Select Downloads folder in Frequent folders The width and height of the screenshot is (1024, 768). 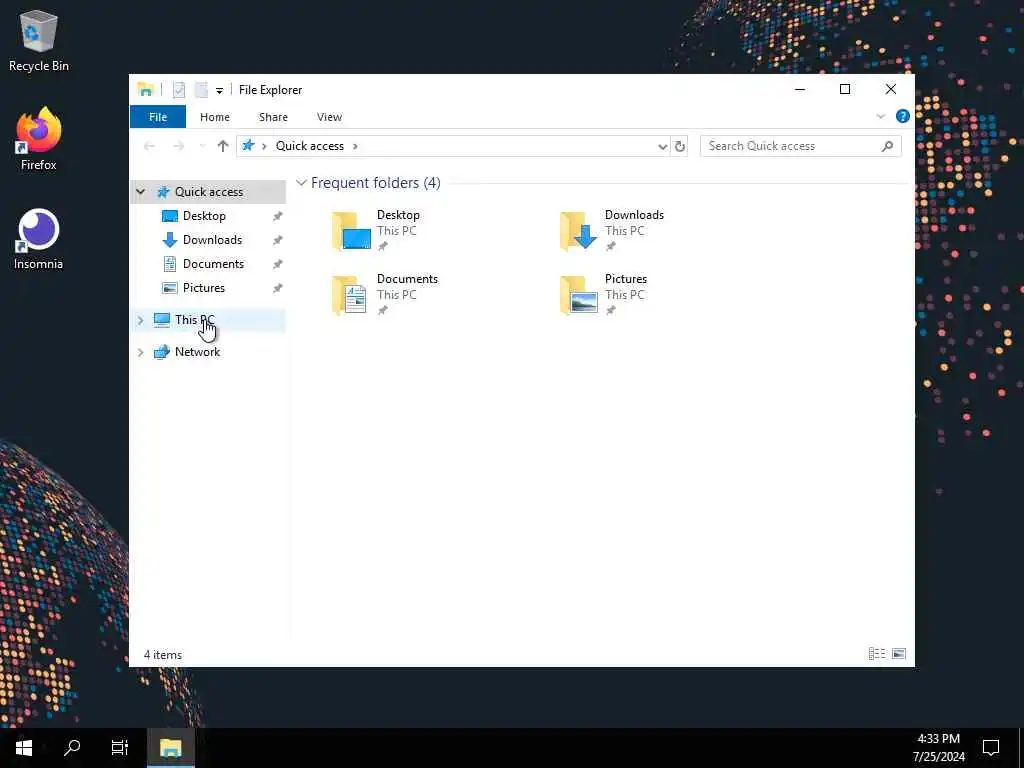pos(613,231)
